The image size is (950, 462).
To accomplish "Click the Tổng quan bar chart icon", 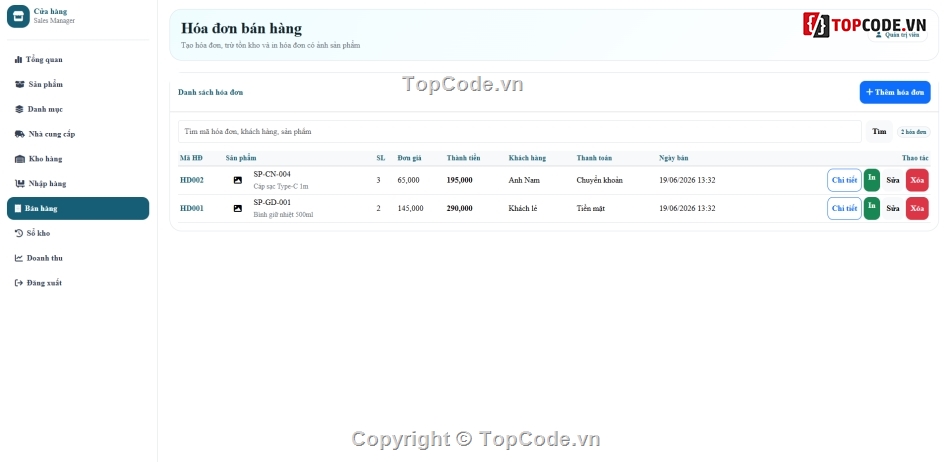I will tap(18, 59).
